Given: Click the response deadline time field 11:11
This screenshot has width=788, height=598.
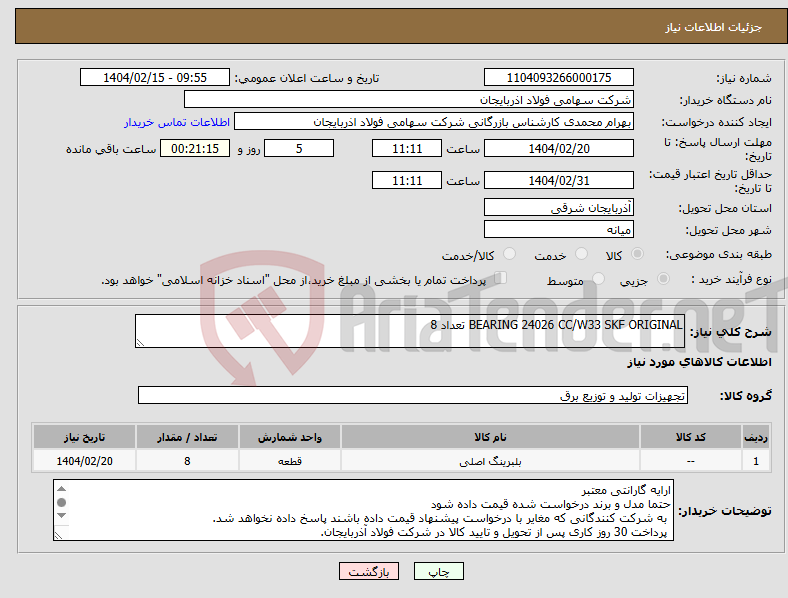Looking at the screenshot, I should tap(407, 148).
